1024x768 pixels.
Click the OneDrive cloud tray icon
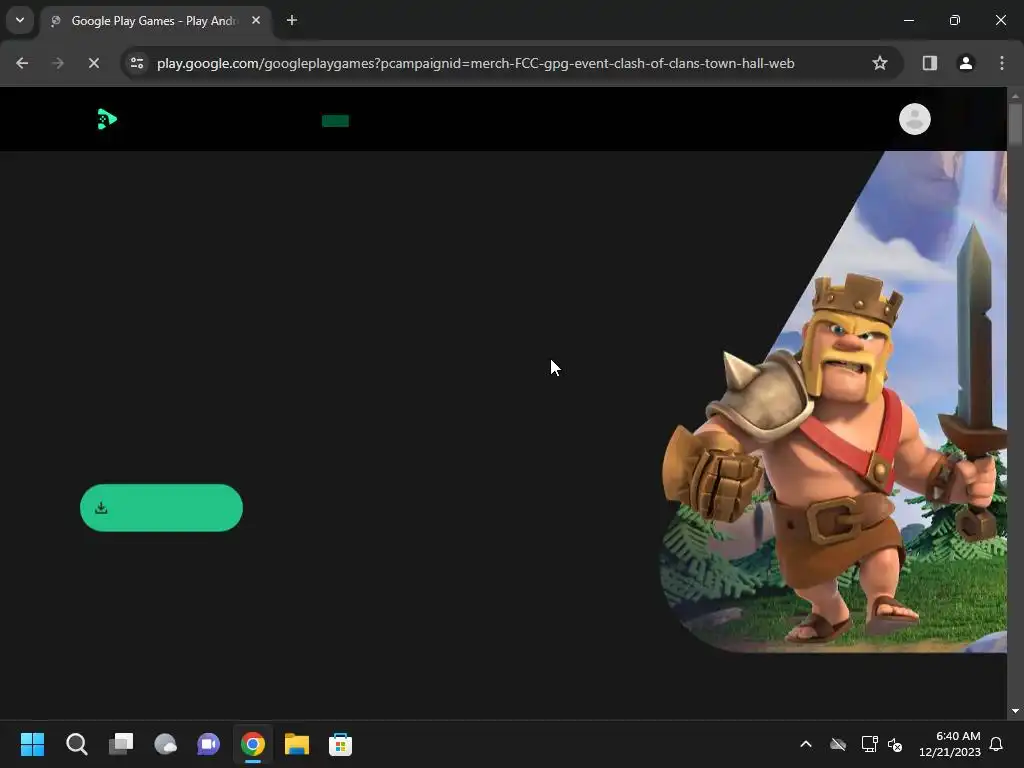838,744
